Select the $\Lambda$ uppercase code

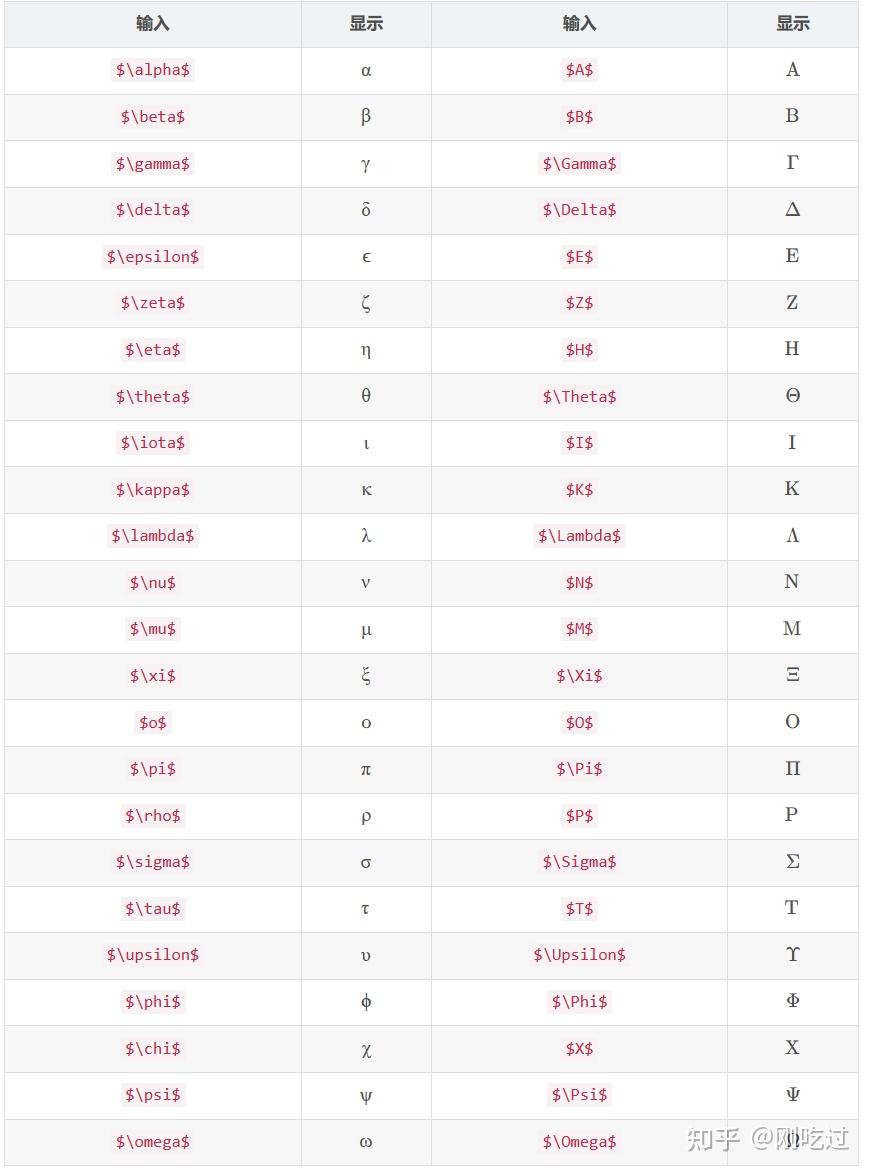tap(579, 536)
